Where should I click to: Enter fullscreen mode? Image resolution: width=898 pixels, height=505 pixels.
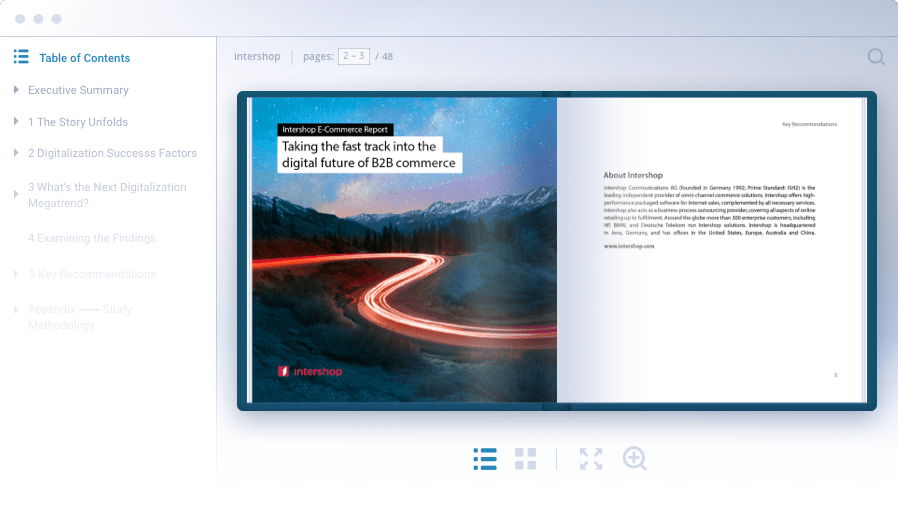591,459
